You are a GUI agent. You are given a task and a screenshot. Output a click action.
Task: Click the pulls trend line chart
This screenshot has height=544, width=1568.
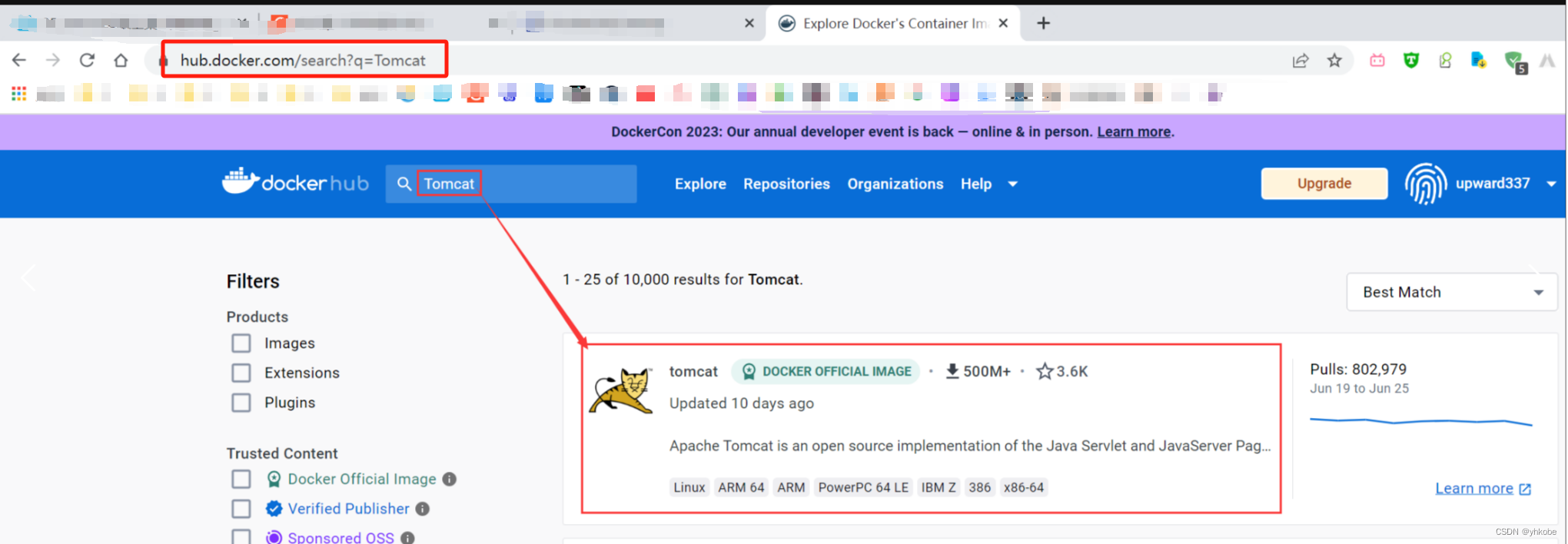click(1420, 421)
